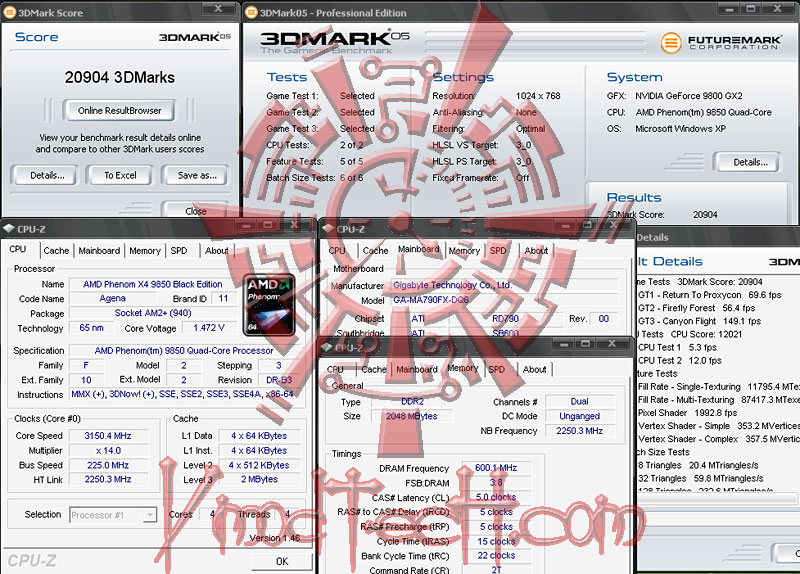Click the AMD Phenom logo image
The width and height of the screenshot is (800, 574).
coord(269,305)
